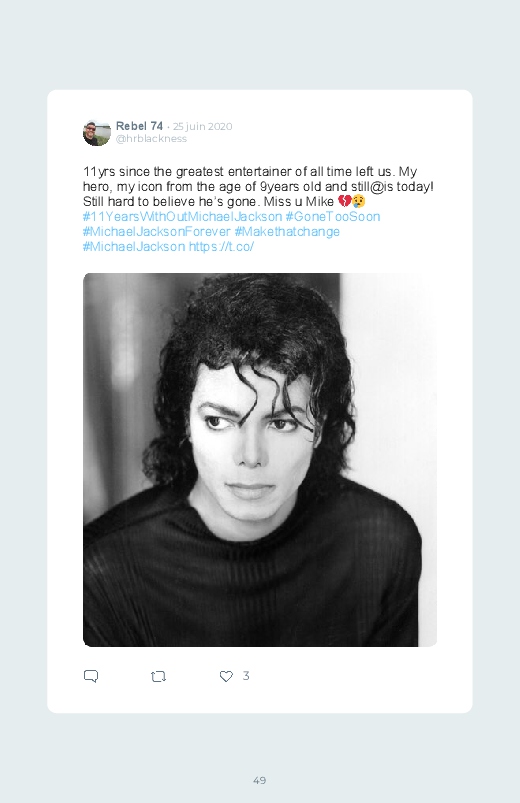Open the Rebel 74 display name
This screenshot has width=520, height=803.
[139, 126]
